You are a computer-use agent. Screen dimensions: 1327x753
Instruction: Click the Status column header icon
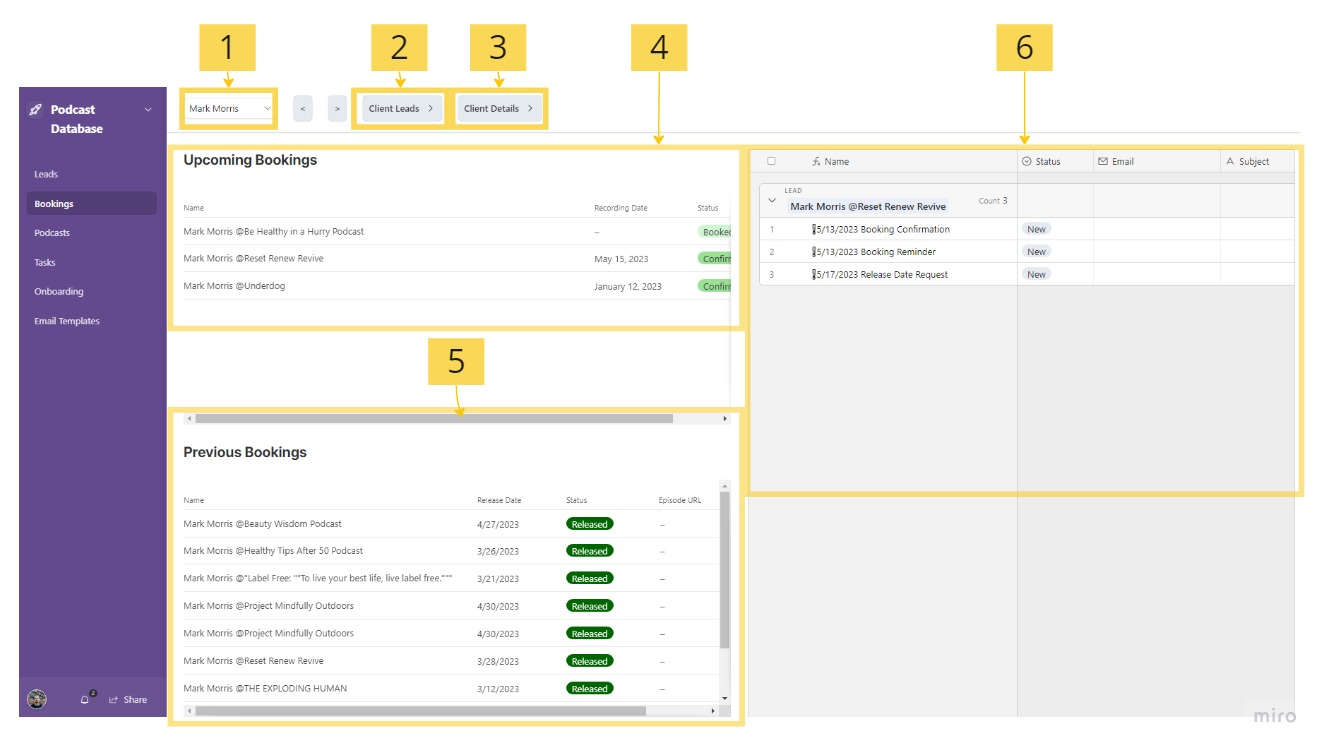point(1026,161)
